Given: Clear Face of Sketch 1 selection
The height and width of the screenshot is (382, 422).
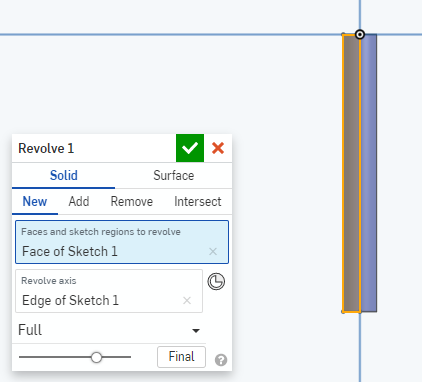Looking at the screenshot, I should tap(213, 251).
